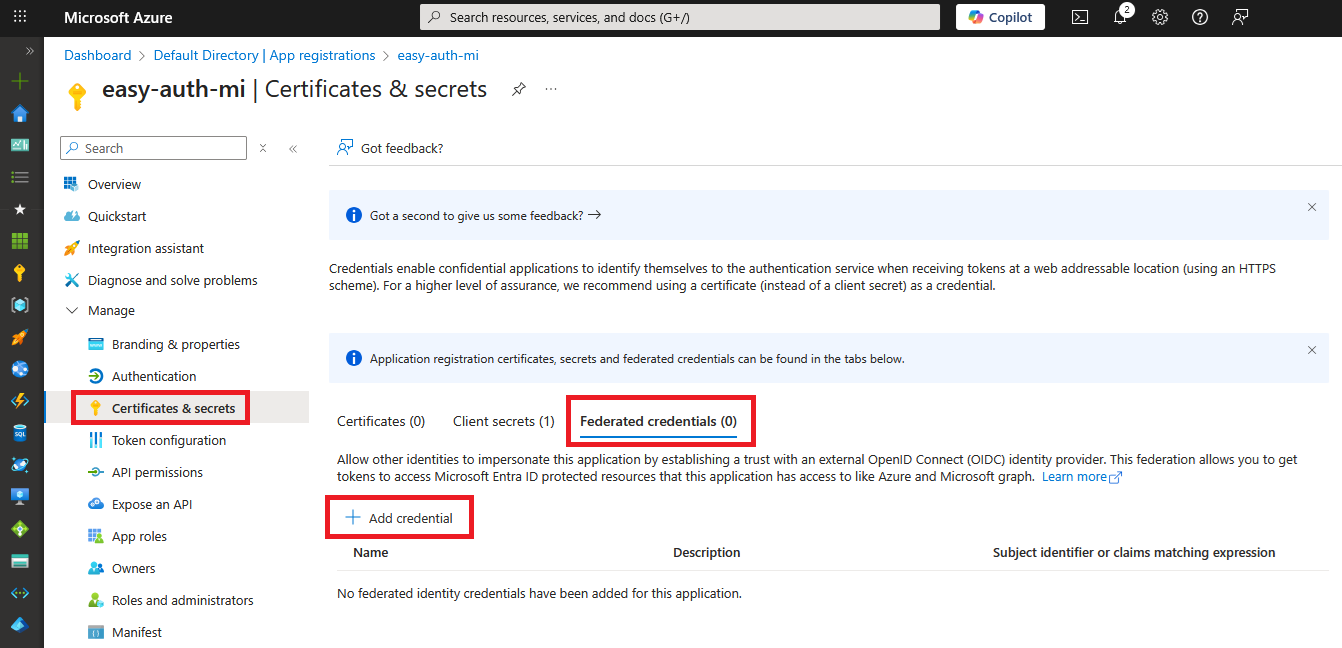Open the Learn more link
The width and height of the screenshot is (1342, 648).
tap(1082, 477)
